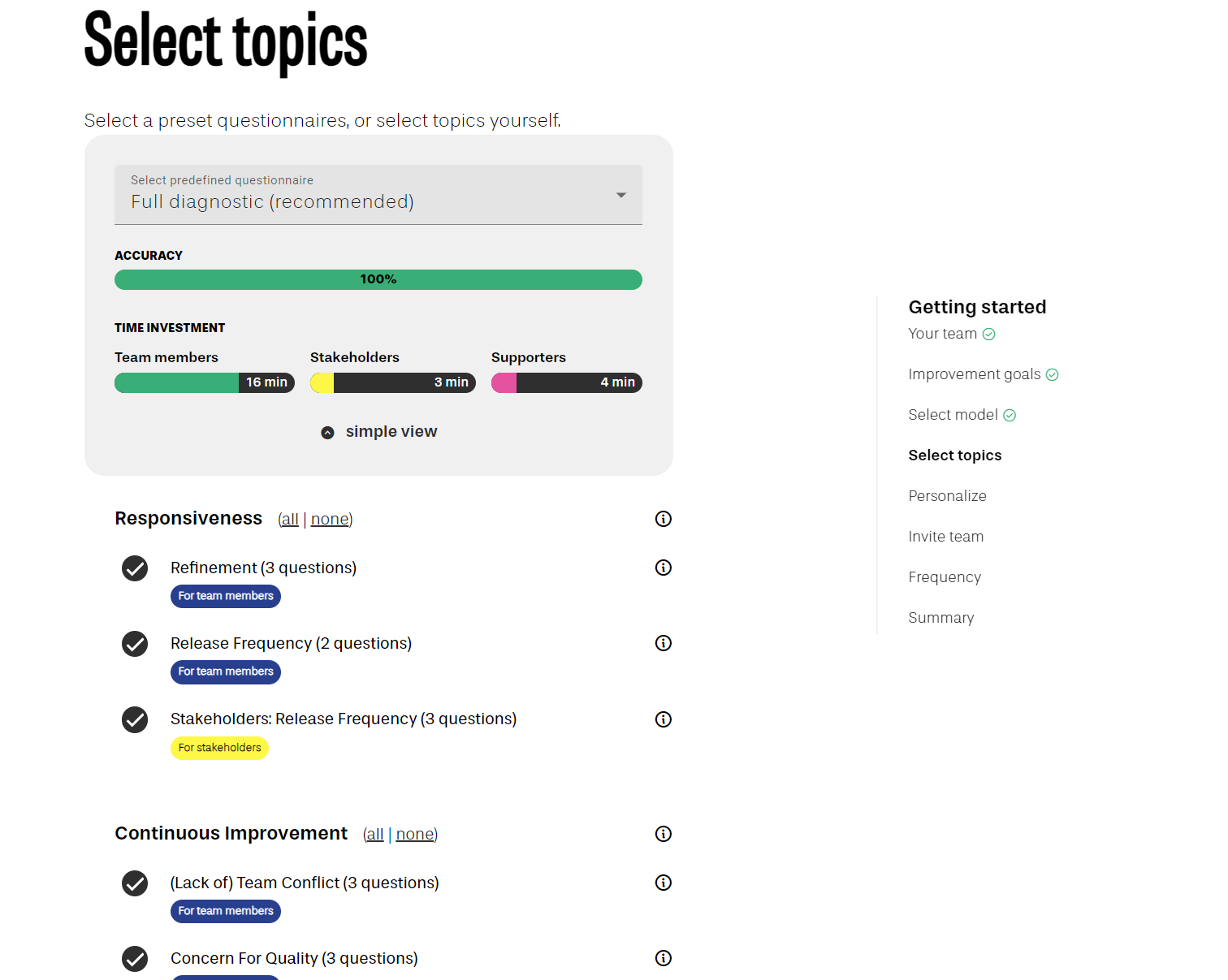Toggle Release Frequency (2 questions) checkbox
Image resolution: width=1228 pixels, height=980 pixels.
click(135, 644)
